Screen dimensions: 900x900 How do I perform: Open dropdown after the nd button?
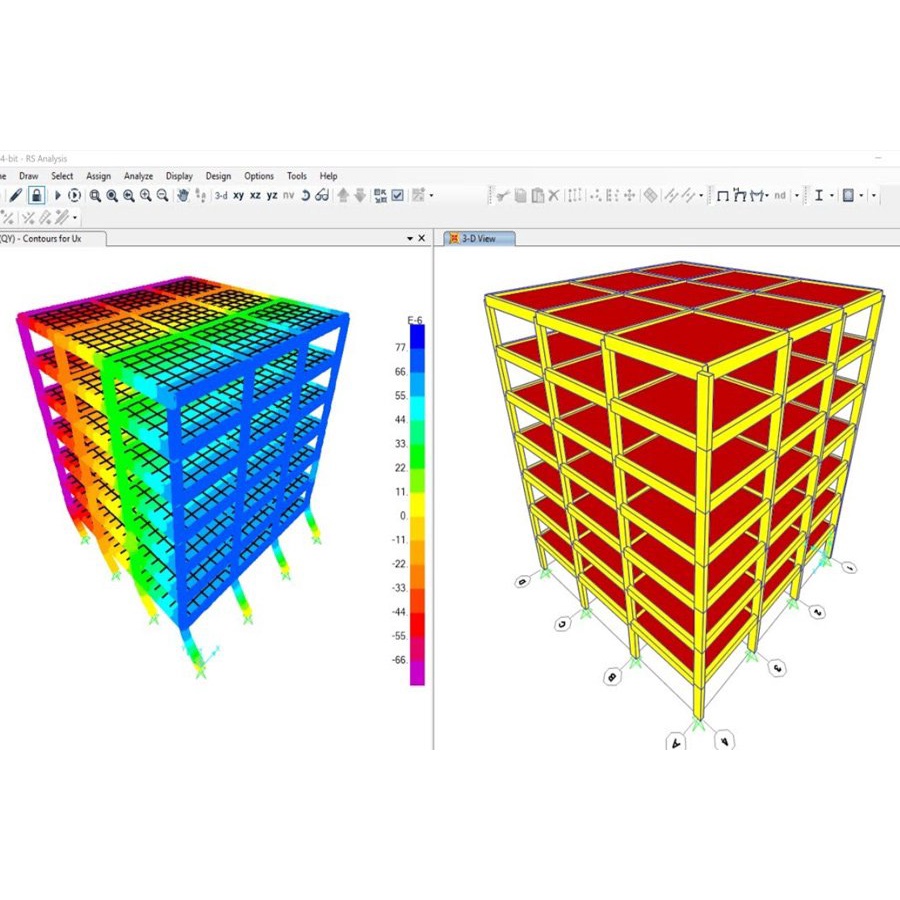pos(797,196)
